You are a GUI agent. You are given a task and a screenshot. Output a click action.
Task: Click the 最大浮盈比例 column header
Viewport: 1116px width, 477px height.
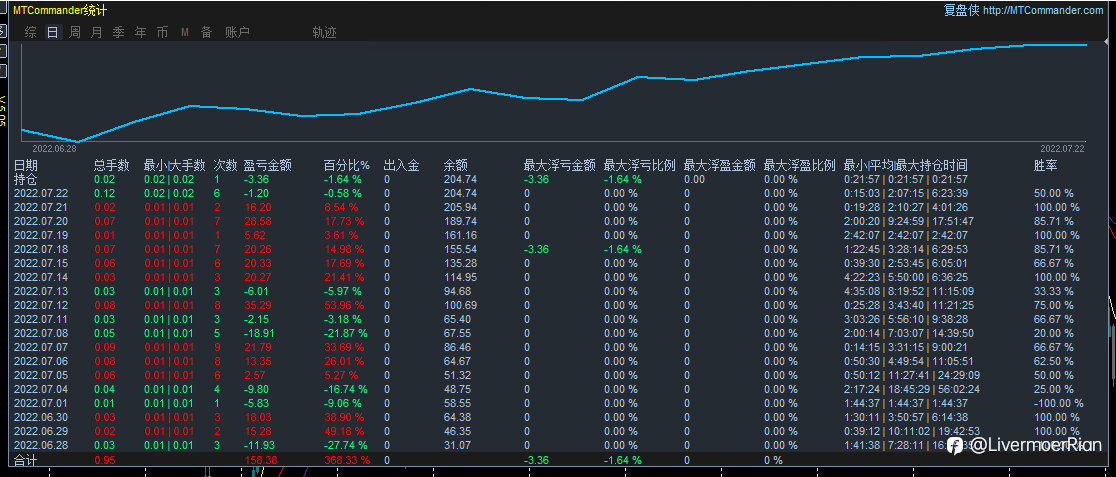(x=799, y=165)
